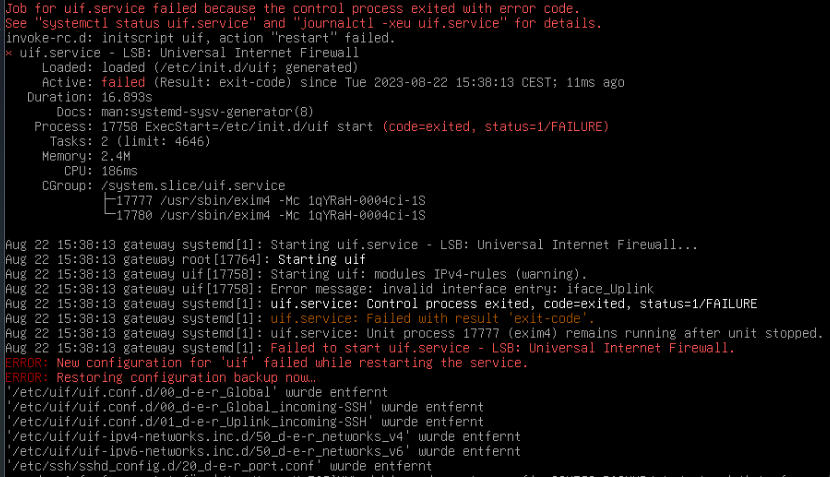Select the '(code=exited, status=1/FAILURE)' red text
Screen dimensions: 830x477
tap(495, 127)
